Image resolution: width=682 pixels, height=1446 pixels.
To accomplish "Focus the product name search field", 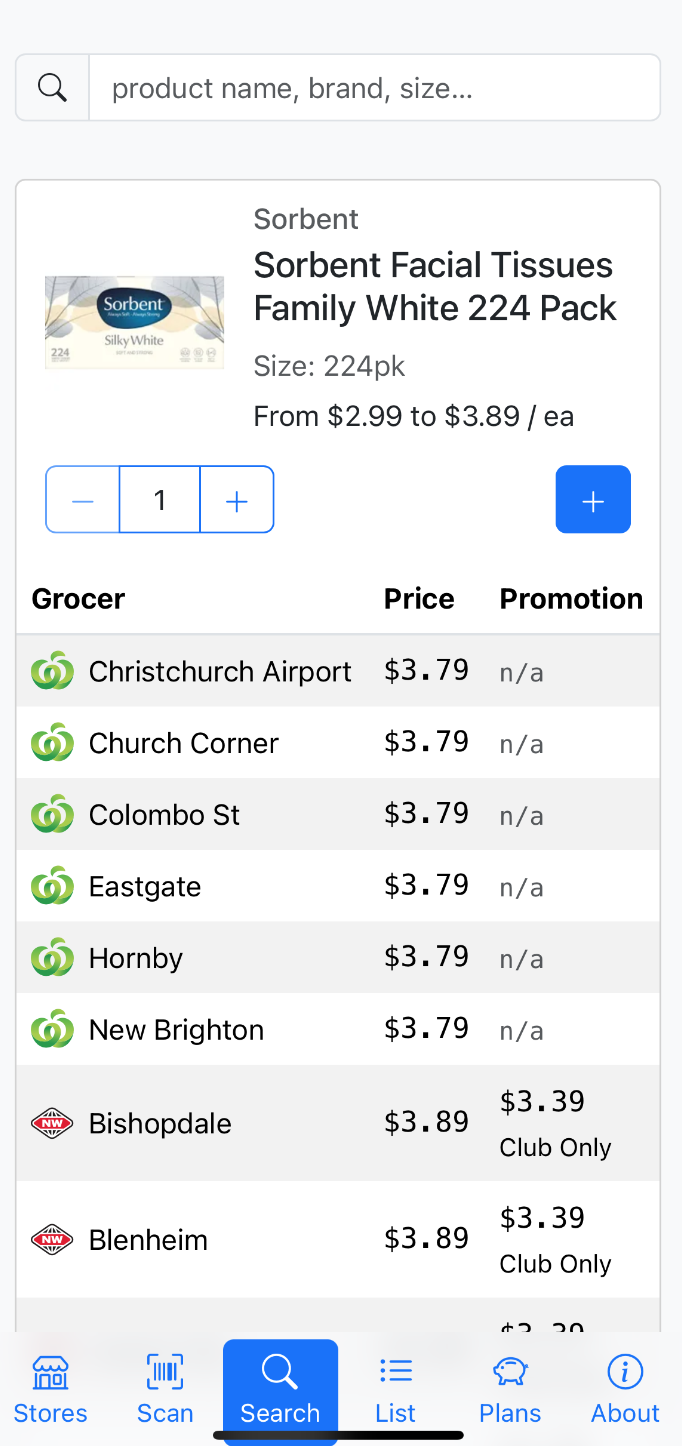I will coord(375,88).
